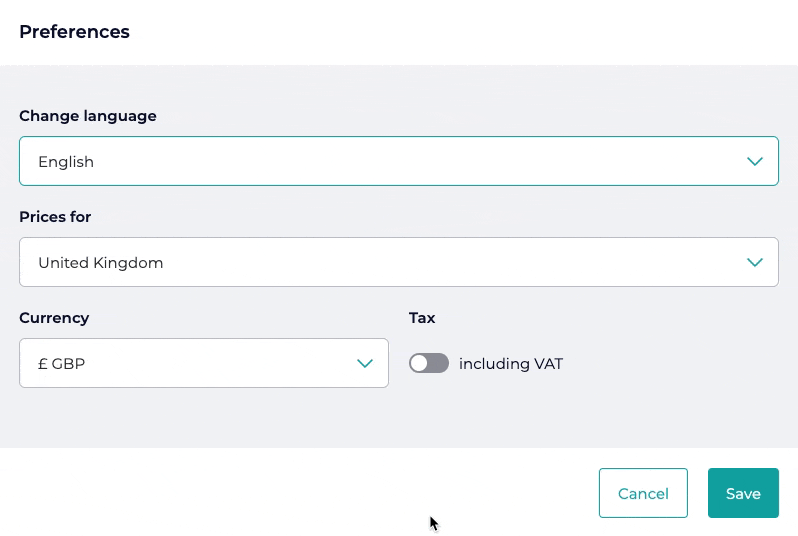The width and height of the screenshot is (798, 536).
Task: Click the selected "English" value text
Action: click(x=66, y=162)
